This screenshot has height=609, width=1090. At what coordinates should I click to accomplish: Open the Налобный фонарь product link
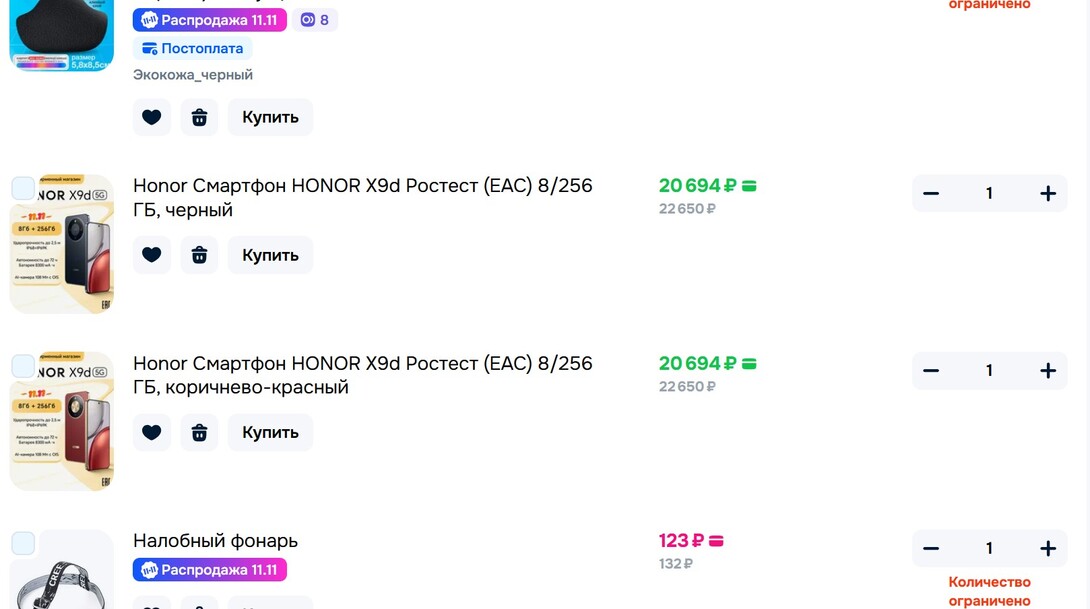pos(215,541)
